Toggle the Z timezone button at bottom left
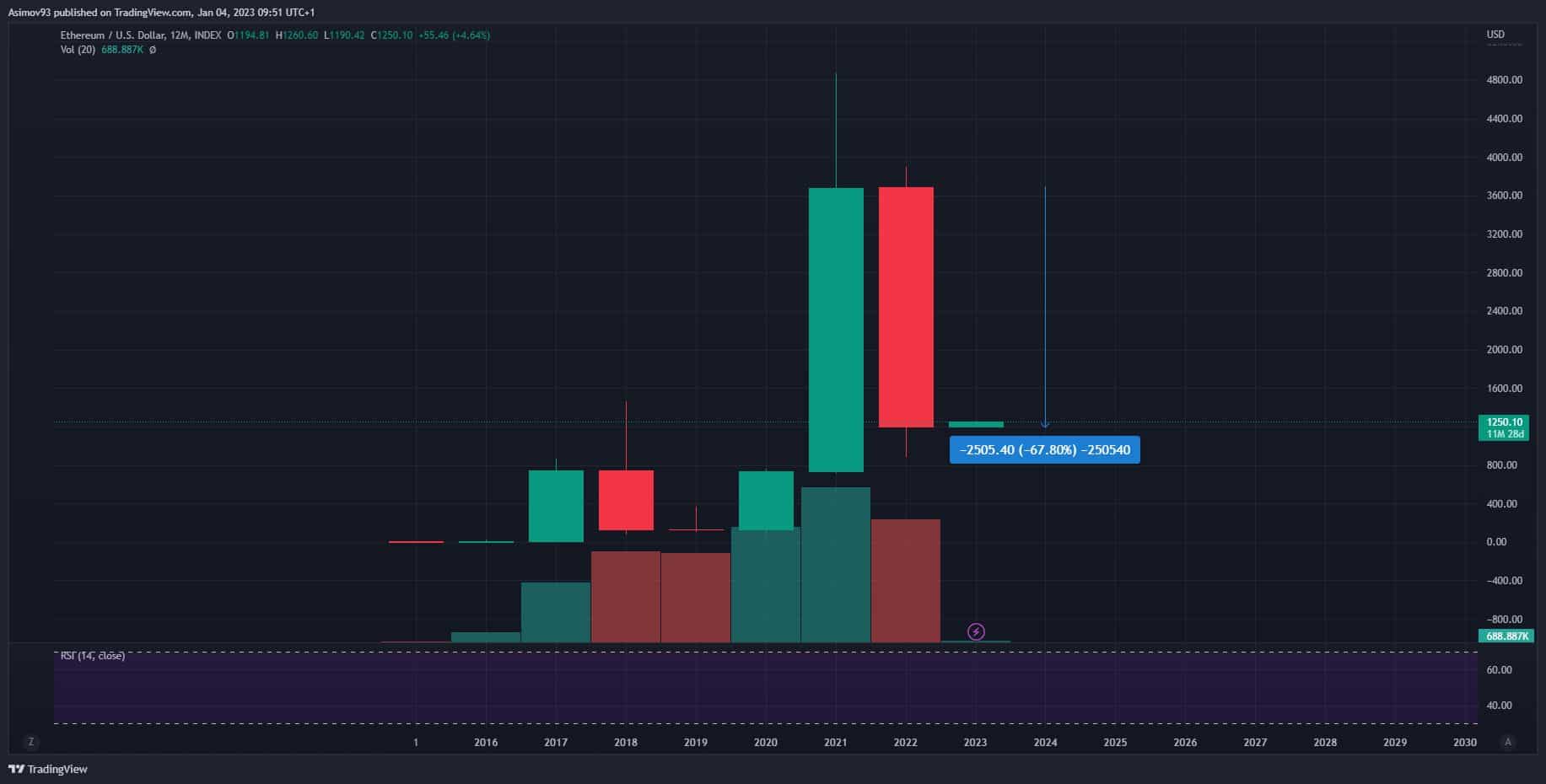Screen dimensions: 1546x784 (31, 742)
